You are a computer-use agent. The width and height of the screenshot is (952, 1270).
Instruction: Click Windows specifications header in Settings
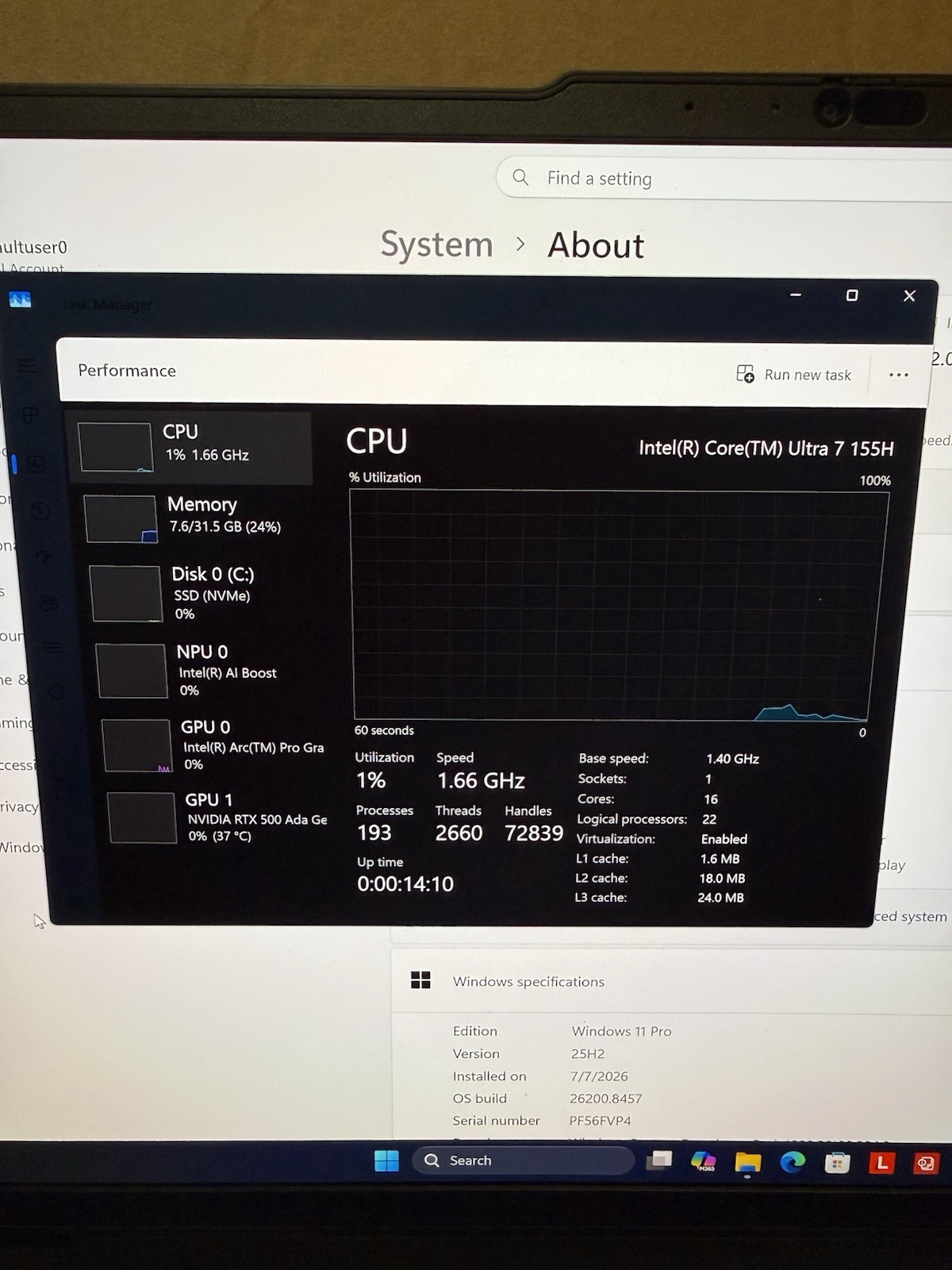point(528,982)
